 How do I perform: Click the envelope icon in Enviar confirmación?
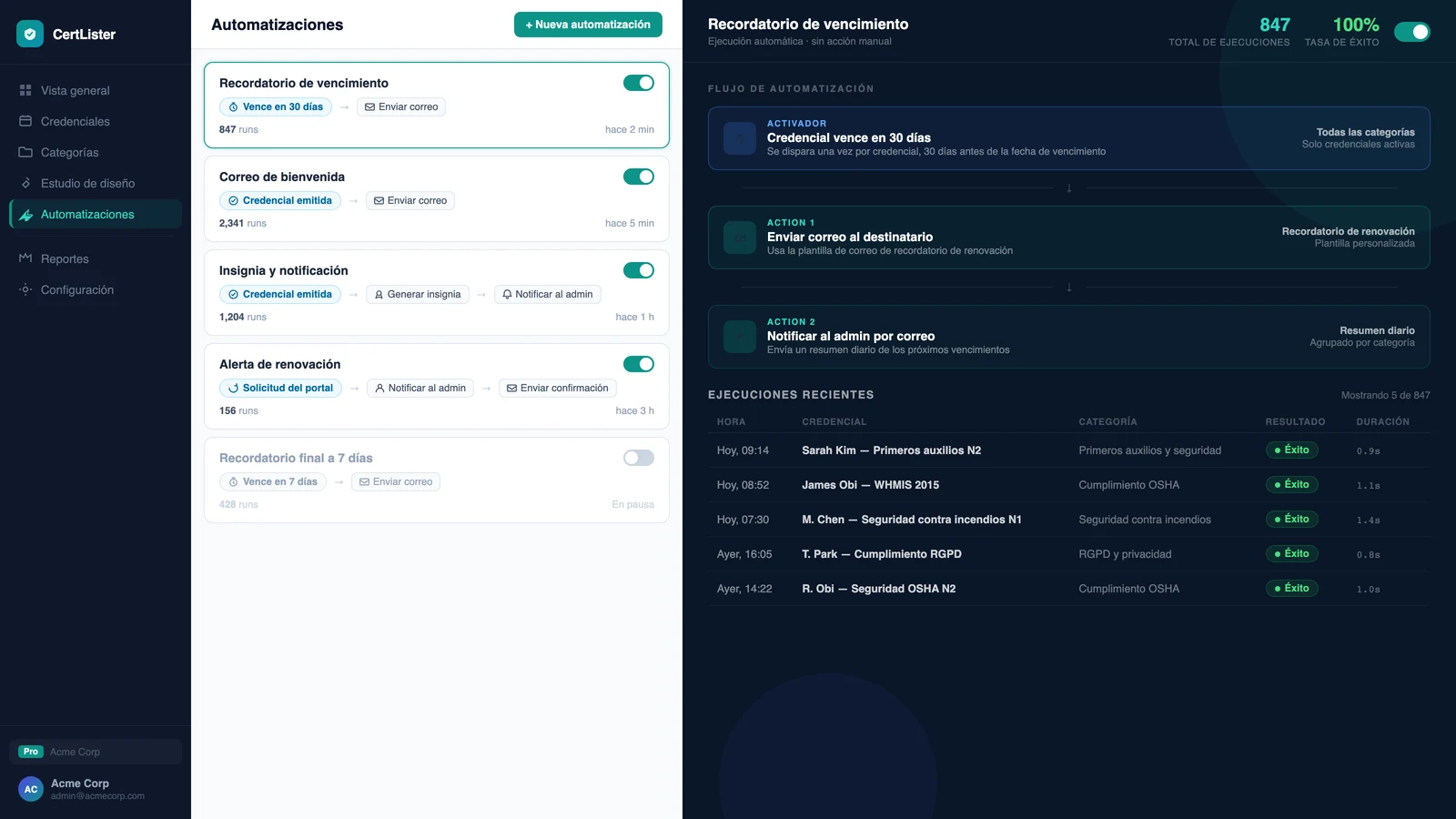(511, 389)
